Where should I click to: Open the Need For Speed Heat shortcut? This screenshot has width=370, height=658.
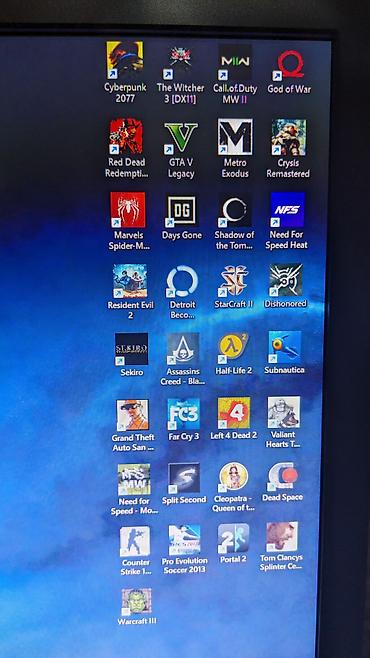pos(287,210)
